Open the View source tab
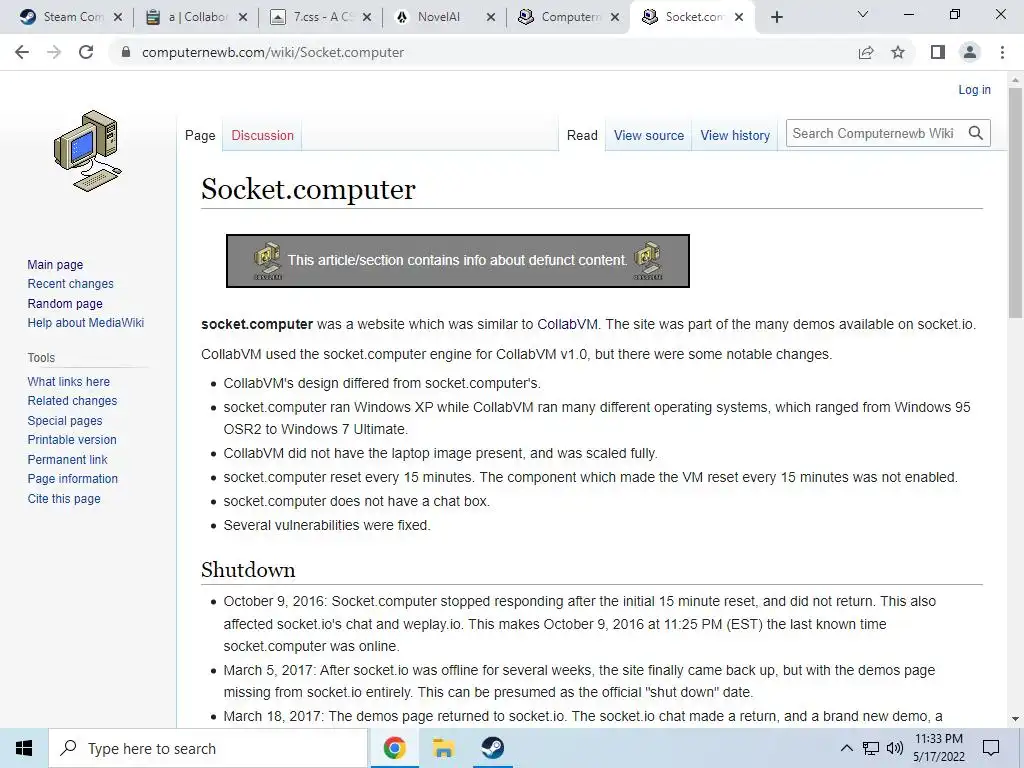Image resolution: width=1024 pixels, height=768 pixels. click(648, 135)
